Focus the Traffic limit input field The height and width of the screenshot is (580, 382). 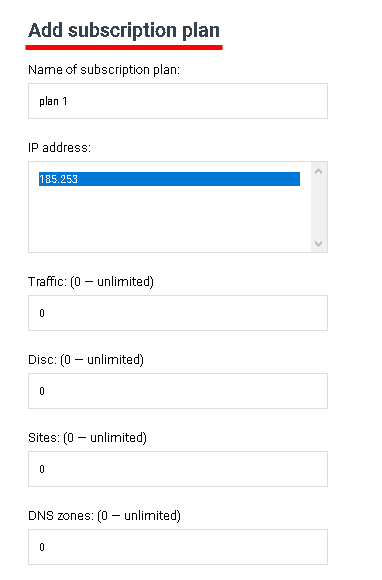pos(178,313)
